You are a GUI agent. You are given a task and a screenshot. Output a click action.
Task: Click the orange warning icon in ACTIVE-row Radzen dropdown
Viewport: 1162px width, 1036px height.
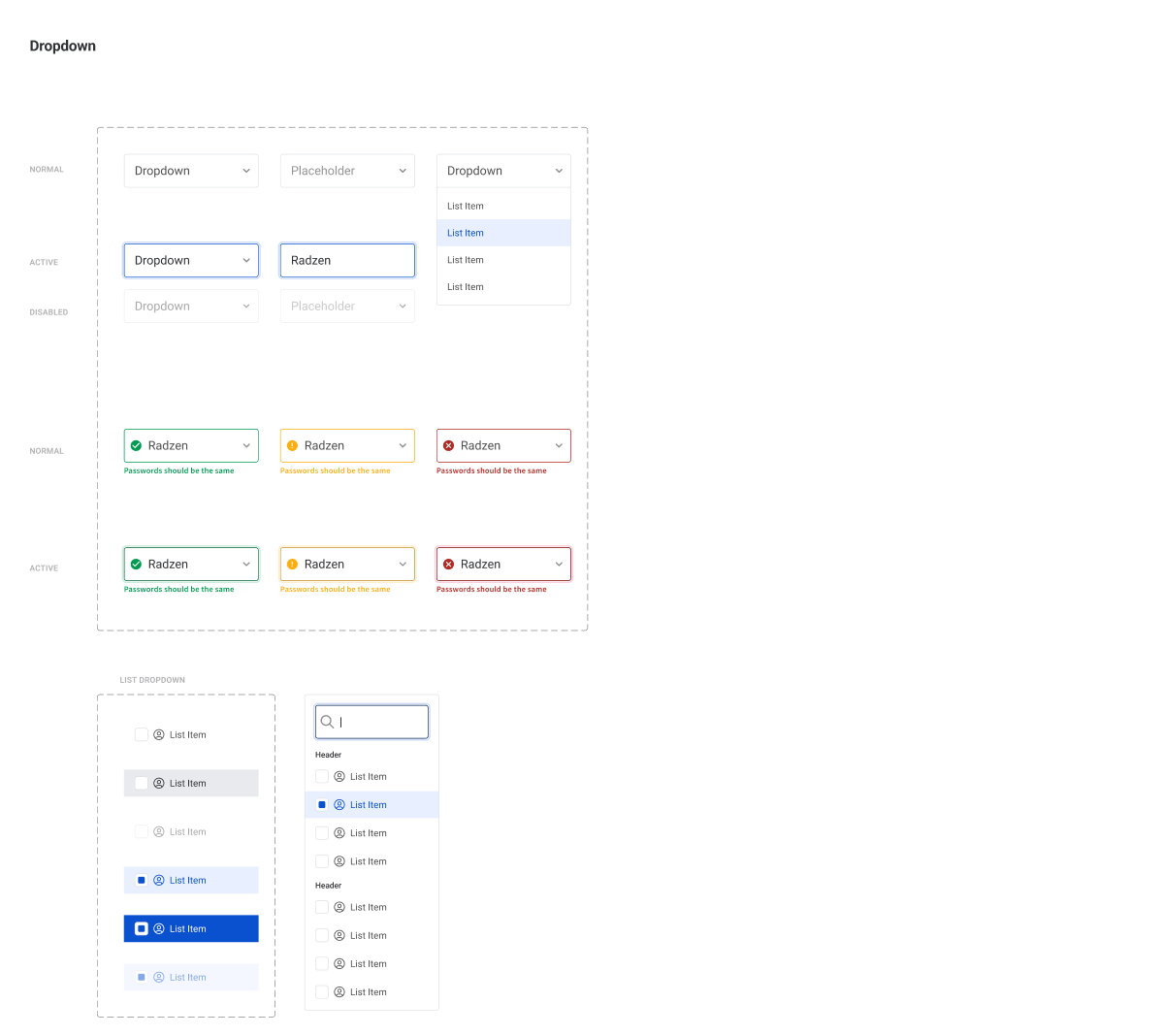[293, 564]
